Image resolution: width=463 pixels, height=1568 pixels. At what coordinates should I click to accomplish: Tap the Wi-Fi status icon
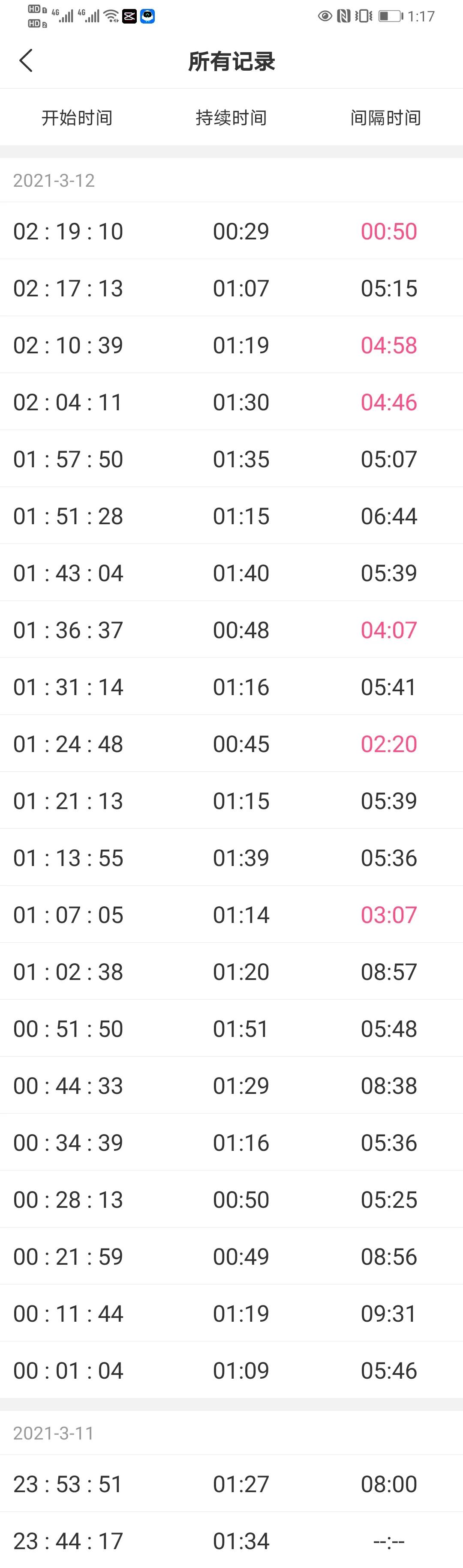coord(111,16)
